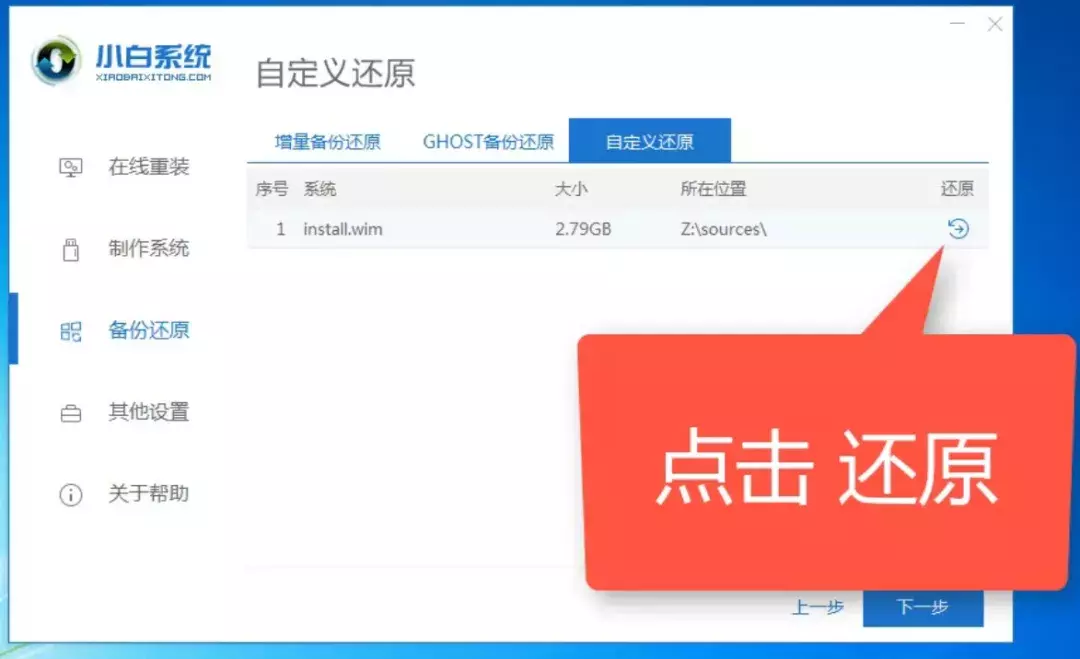Click the 还原 column header
Image resolution: width=1080 pixels, height=659 pixels.
tap(957, 189)
